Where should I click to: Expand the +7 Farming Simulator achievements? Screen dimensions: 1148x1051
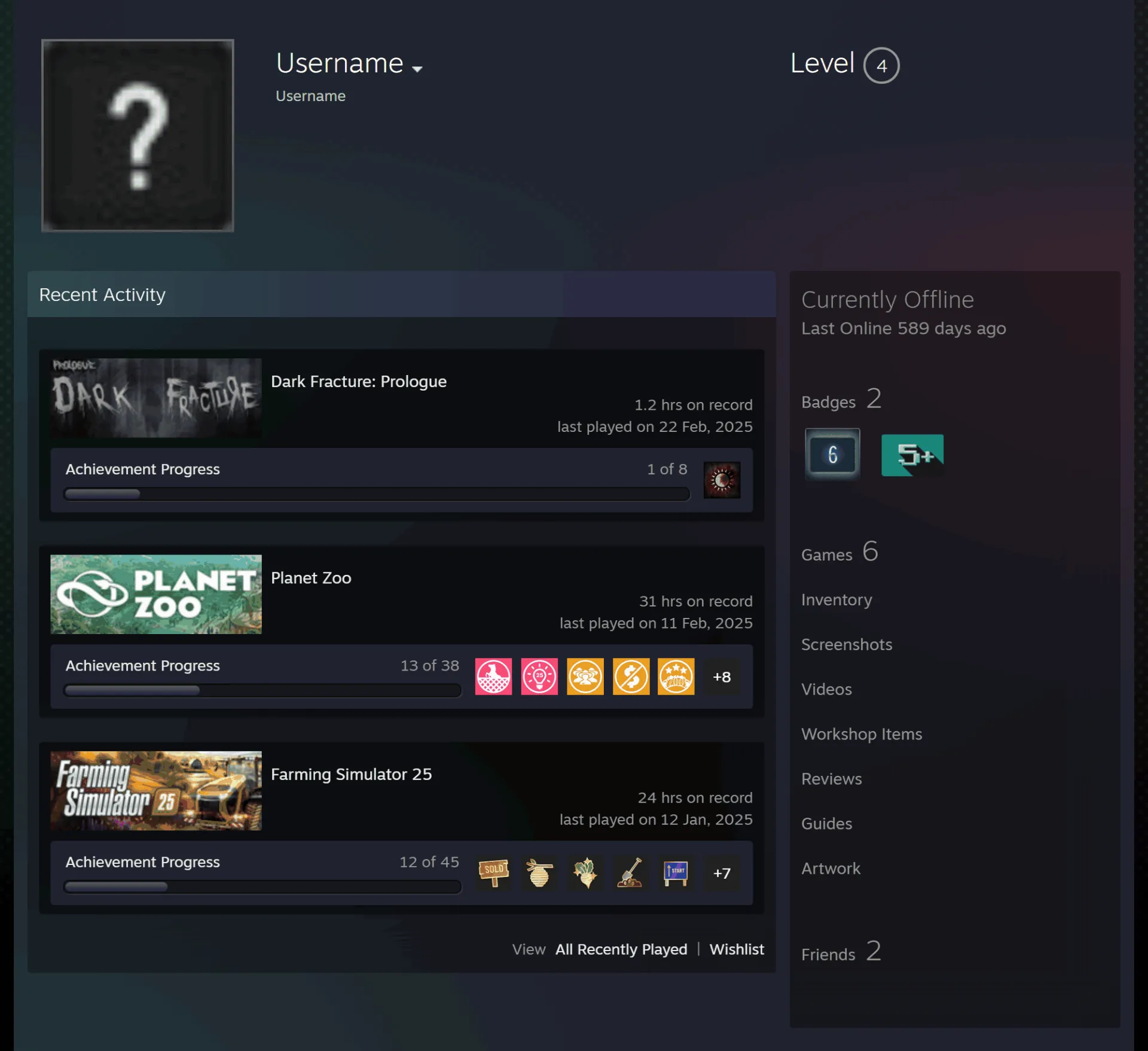(722, 873)
